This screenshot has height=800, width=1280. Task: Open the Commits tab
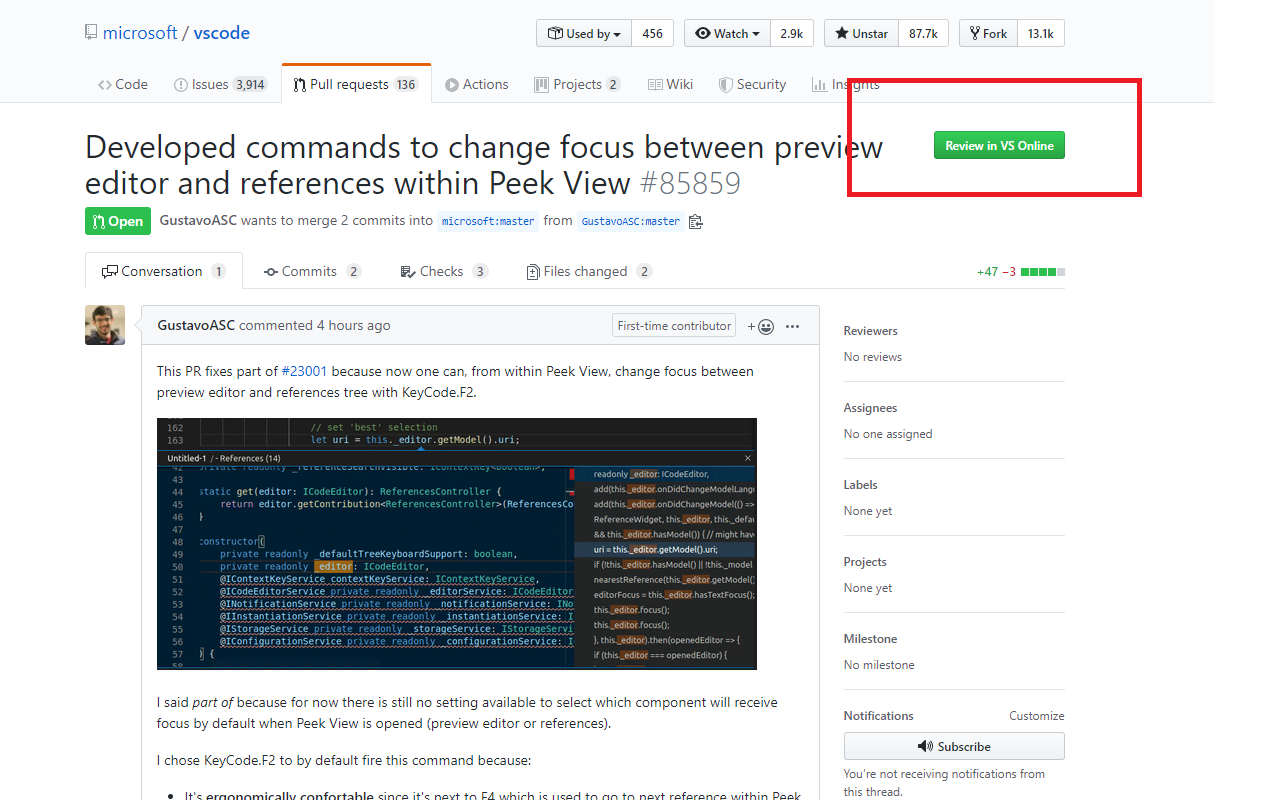(x=310, y=271)
